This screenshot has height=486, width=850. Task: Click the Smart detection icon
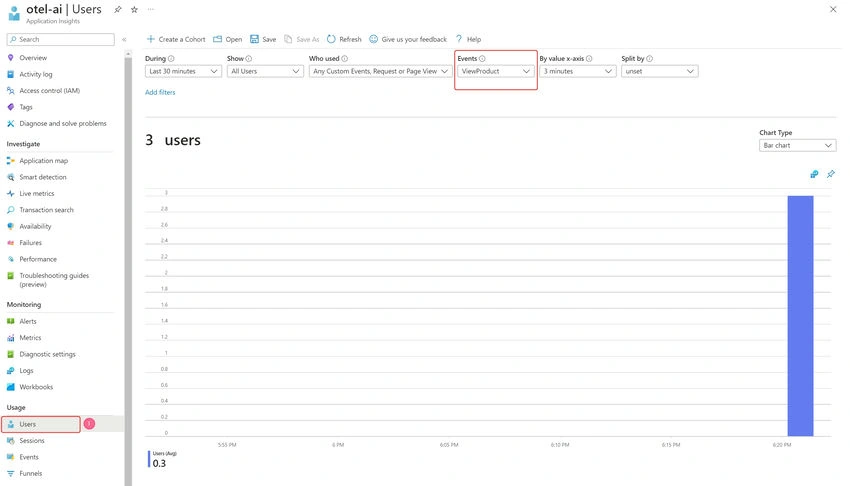tap(10, 177)
